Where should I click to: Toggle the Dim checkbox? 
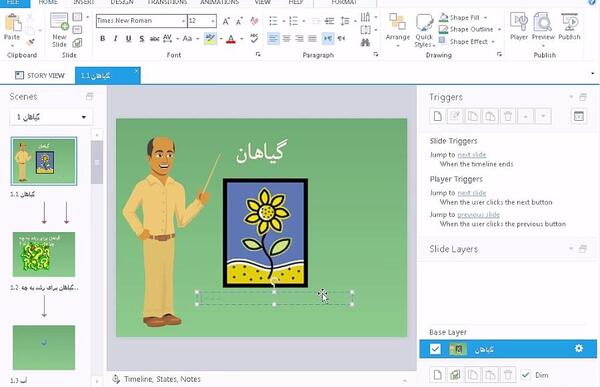click(x=526, y=375)
